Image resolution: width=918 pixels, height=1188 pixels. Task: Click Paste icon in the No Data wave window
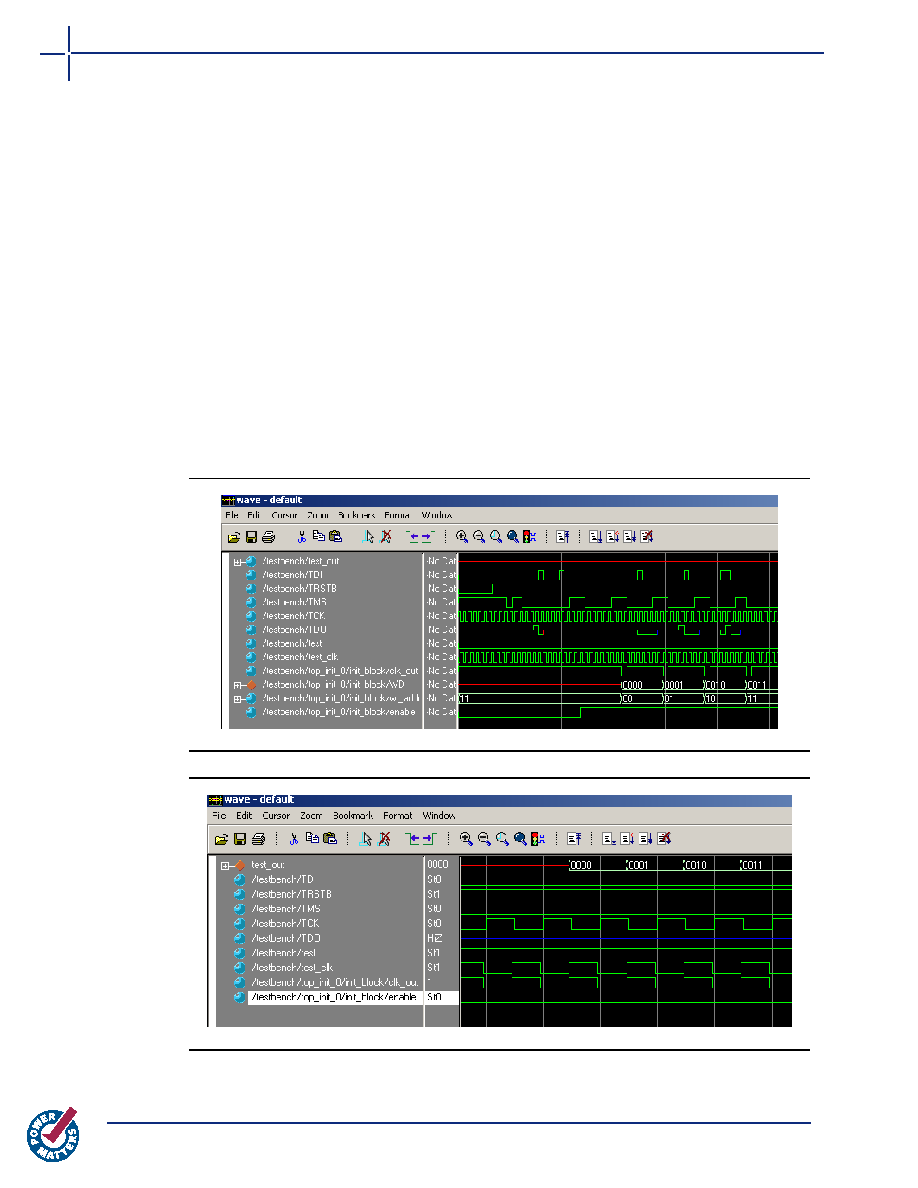[336, 536]
